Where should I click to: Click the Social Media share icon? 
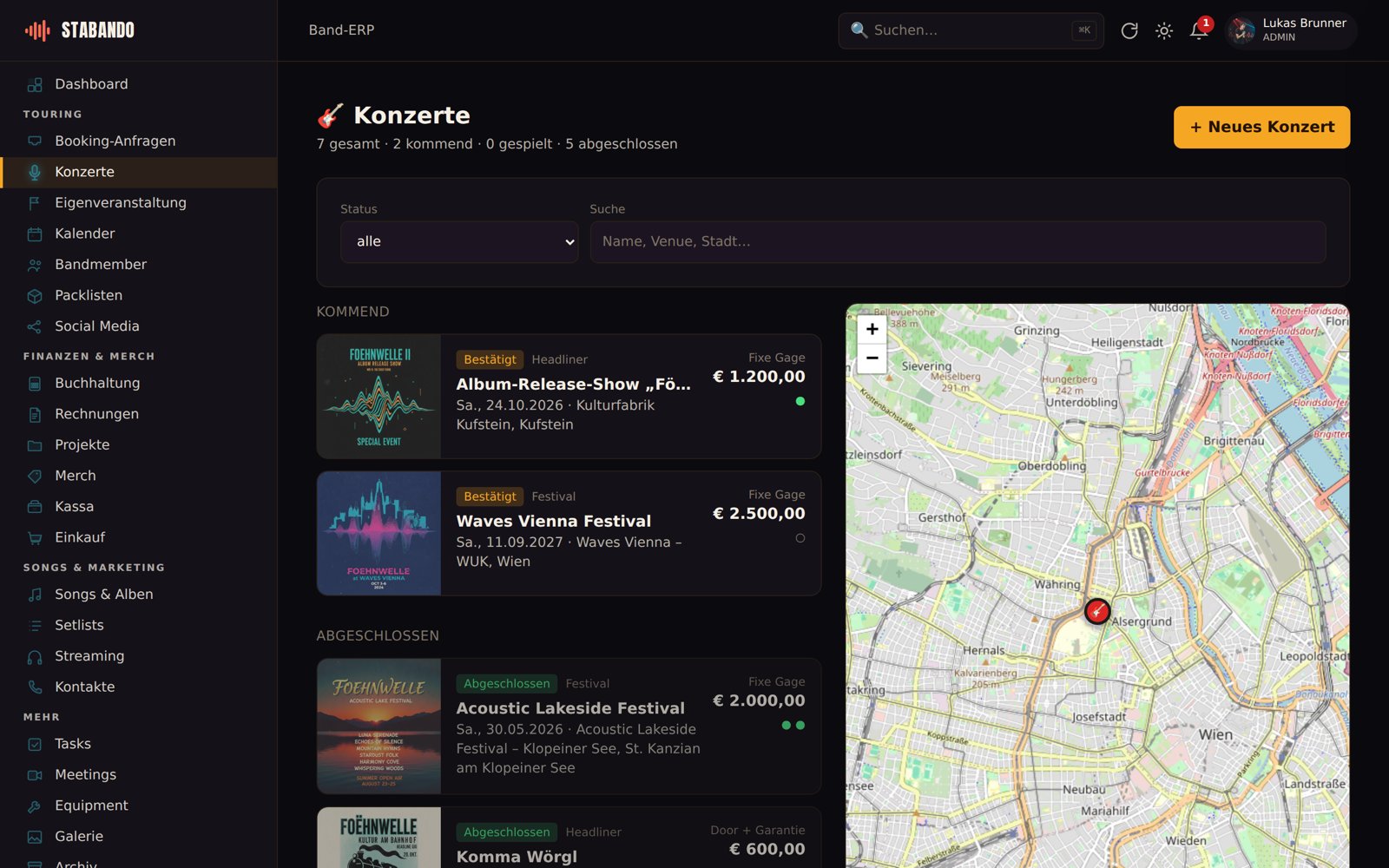click(x=35, y=326)
